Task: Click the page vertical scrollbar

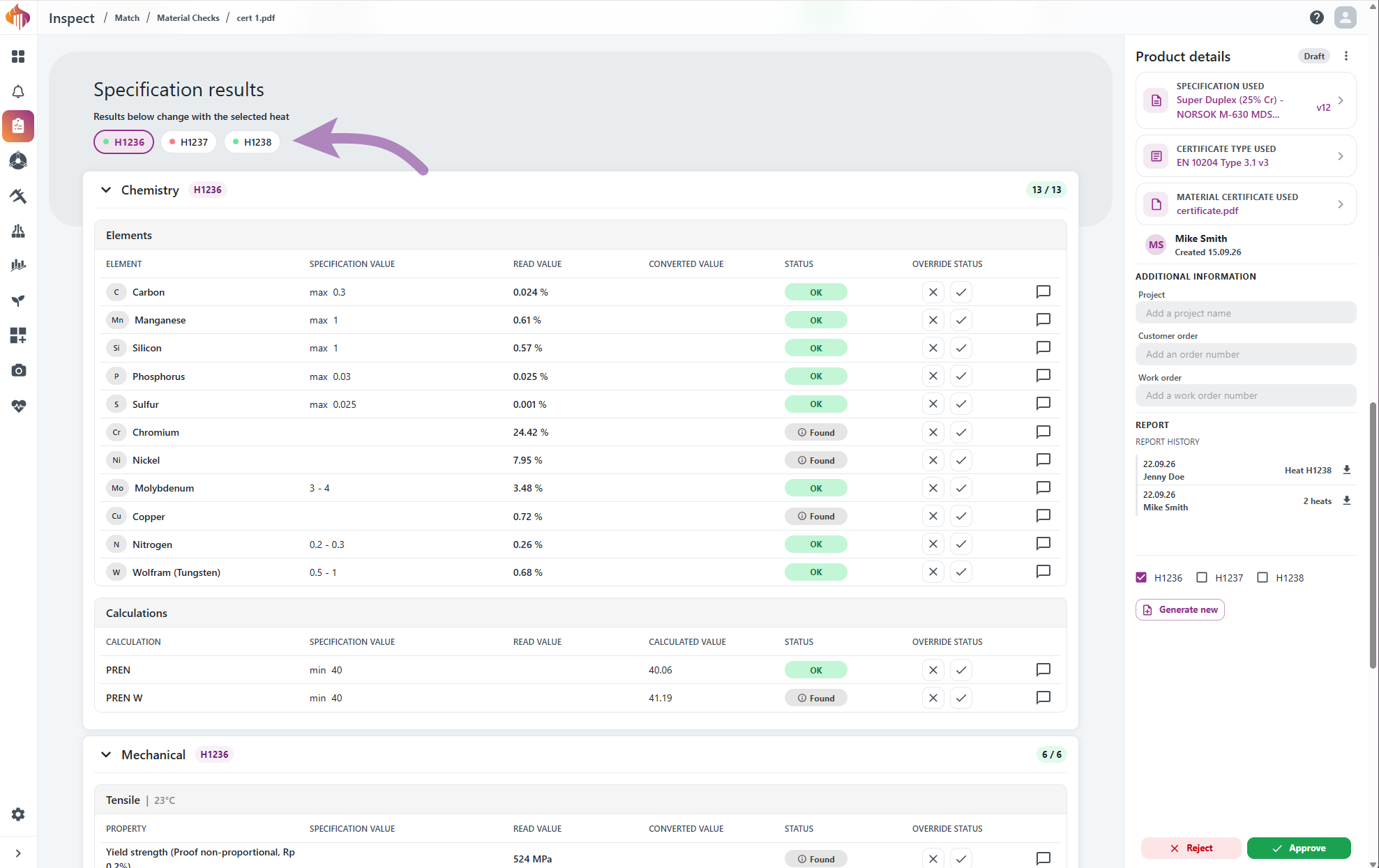Action: click(x=1373, y=535)
